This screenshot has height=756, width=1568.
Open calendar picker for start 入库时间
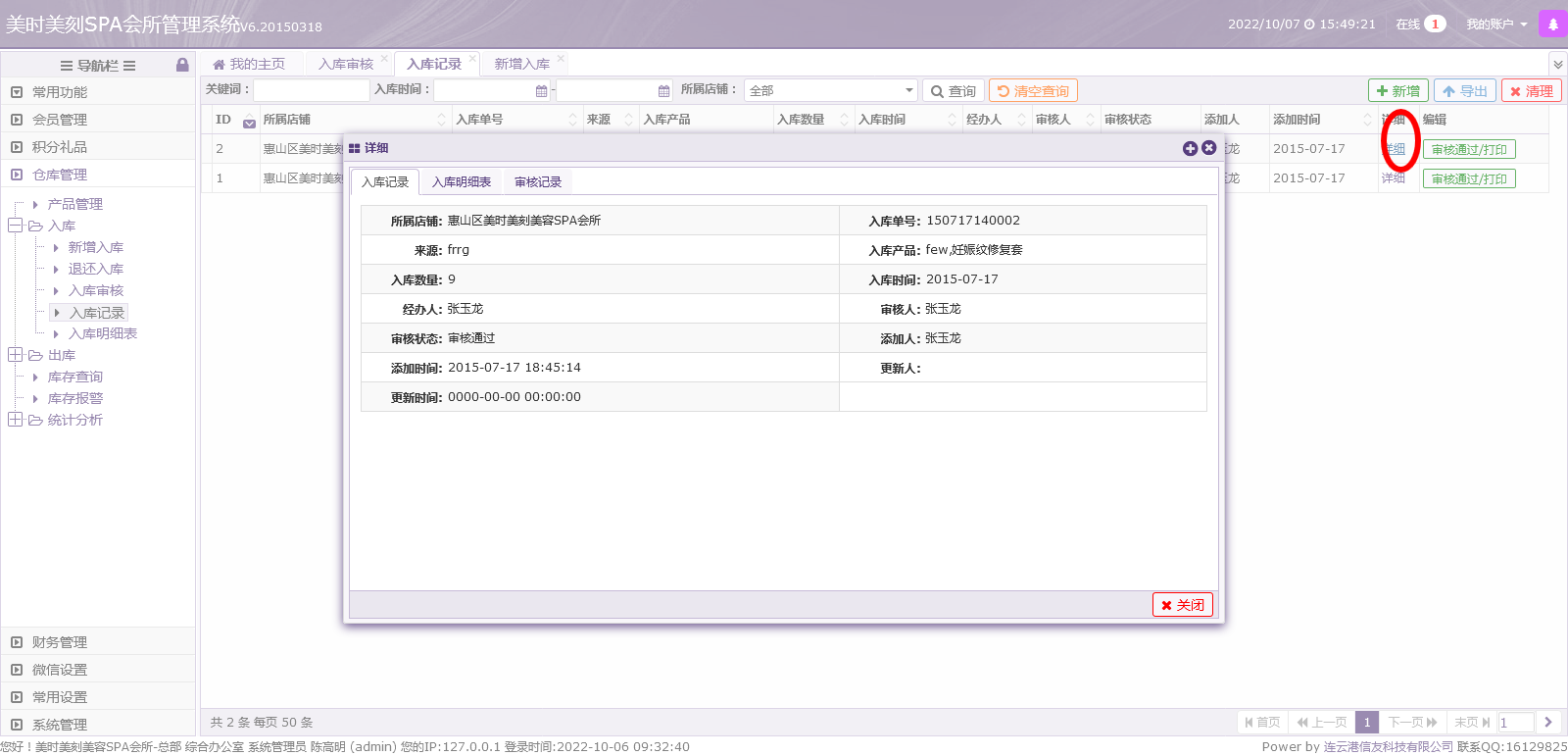pyautogui.click(x=542, y=91)
